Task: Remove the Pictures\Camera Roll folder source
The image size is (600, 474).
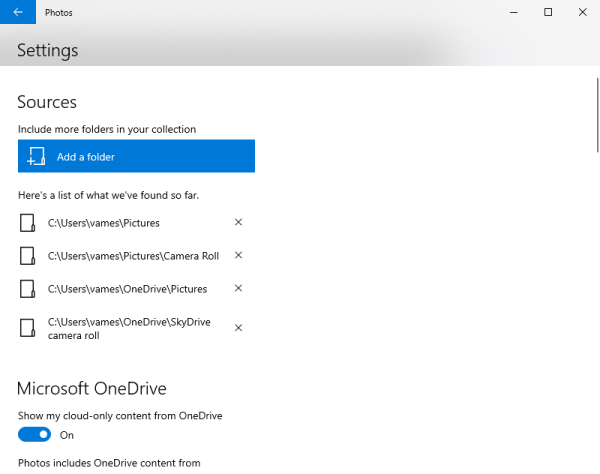Action: (x=238, y=256)
